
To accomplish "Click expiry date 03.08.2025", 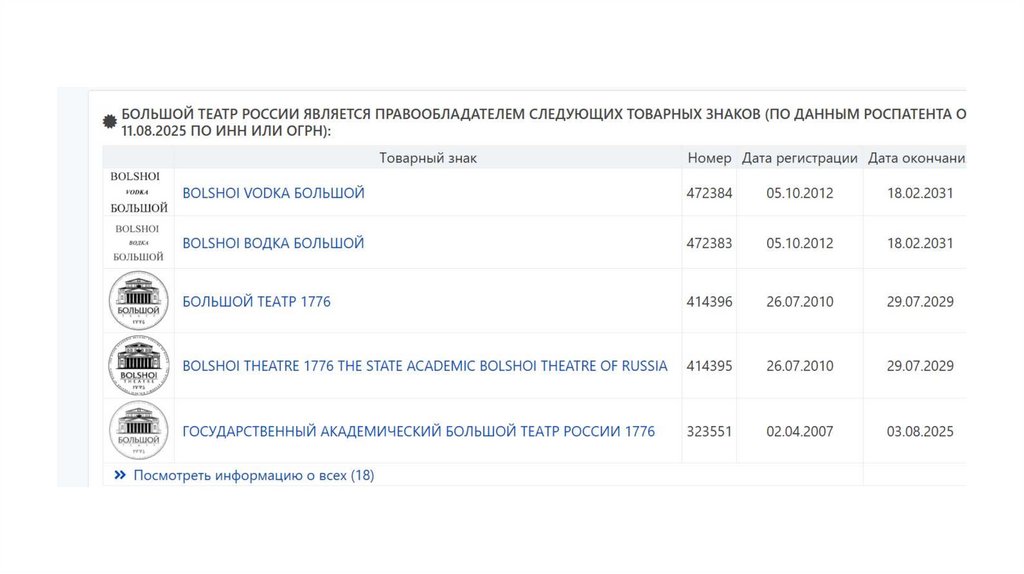I will pyautogui.click(x=920, y=432).
